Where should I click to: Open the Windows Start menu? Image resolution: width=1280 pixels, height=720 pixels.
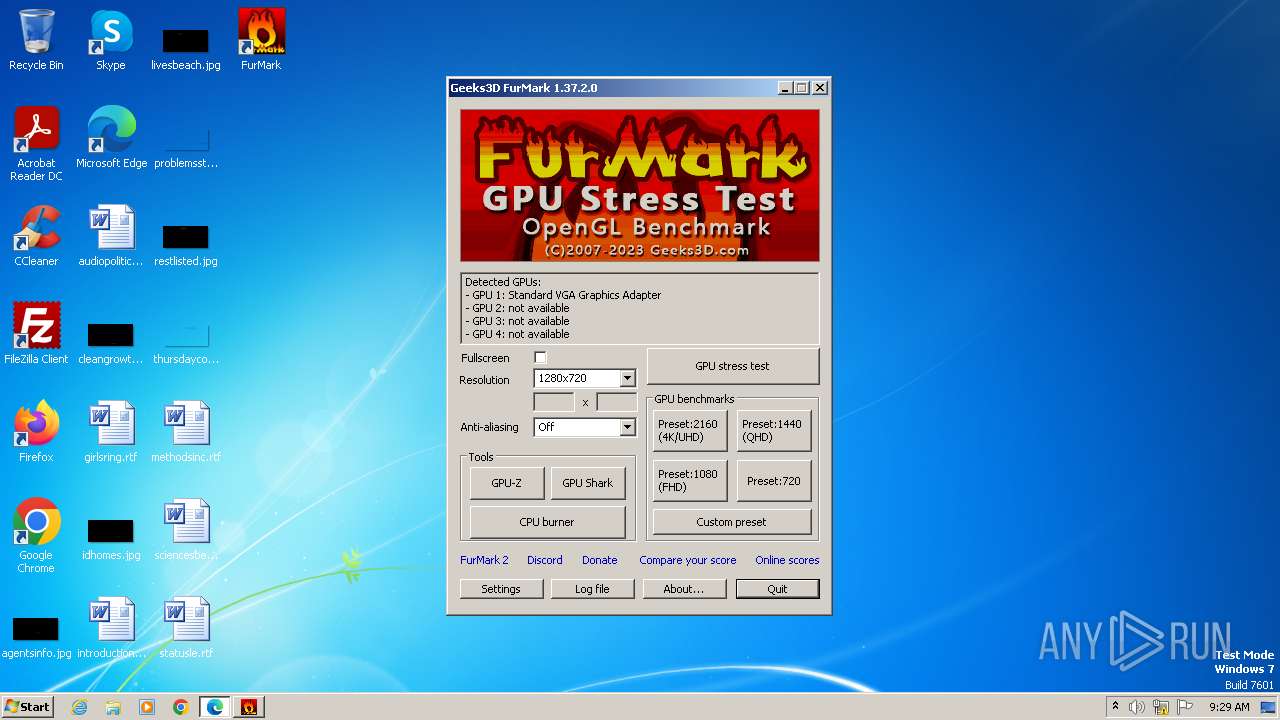click(27, 707)
